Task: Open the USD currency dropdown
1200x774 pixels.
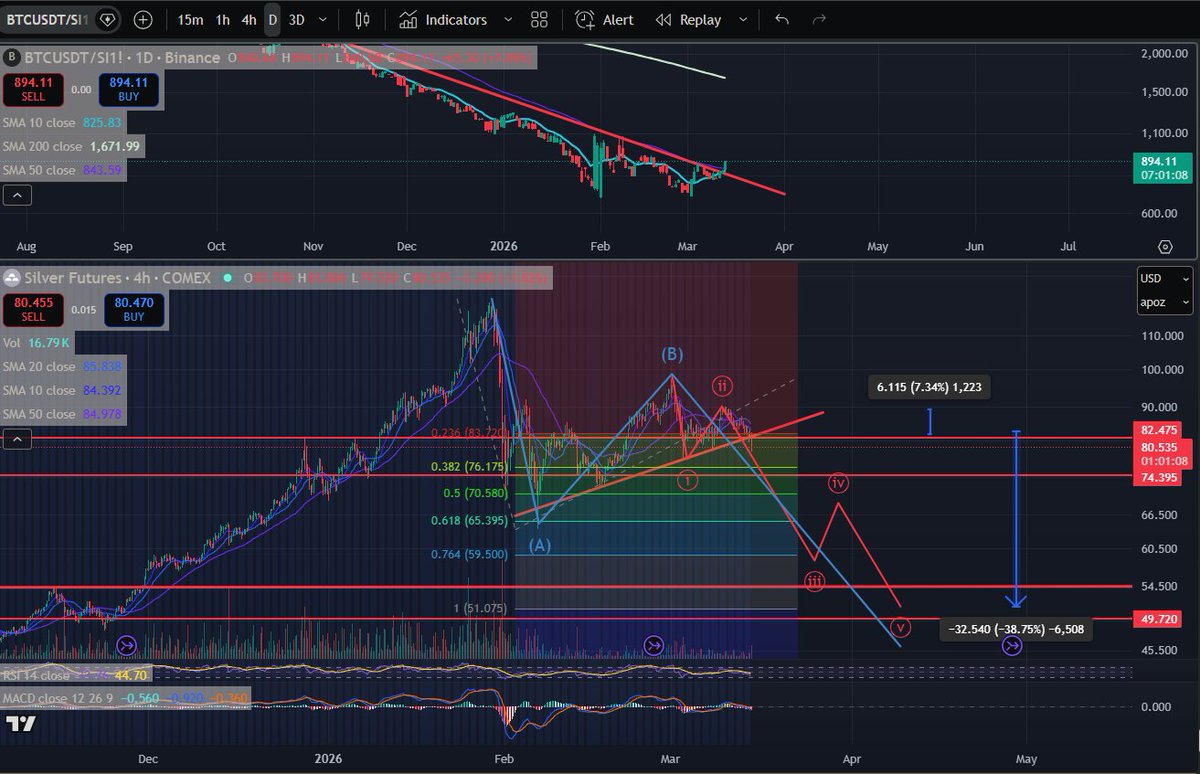Action: [1165, 279]
